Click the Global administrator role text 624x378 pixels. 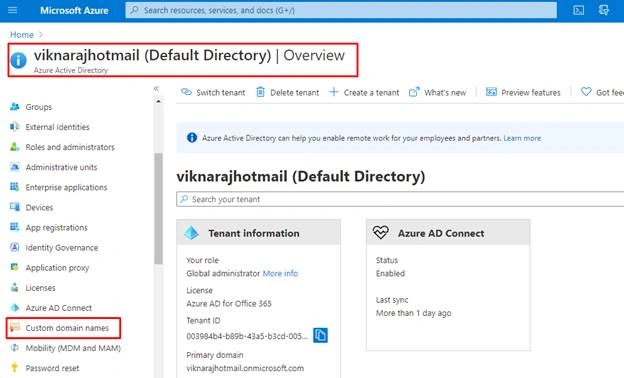[x=223, y=273]
